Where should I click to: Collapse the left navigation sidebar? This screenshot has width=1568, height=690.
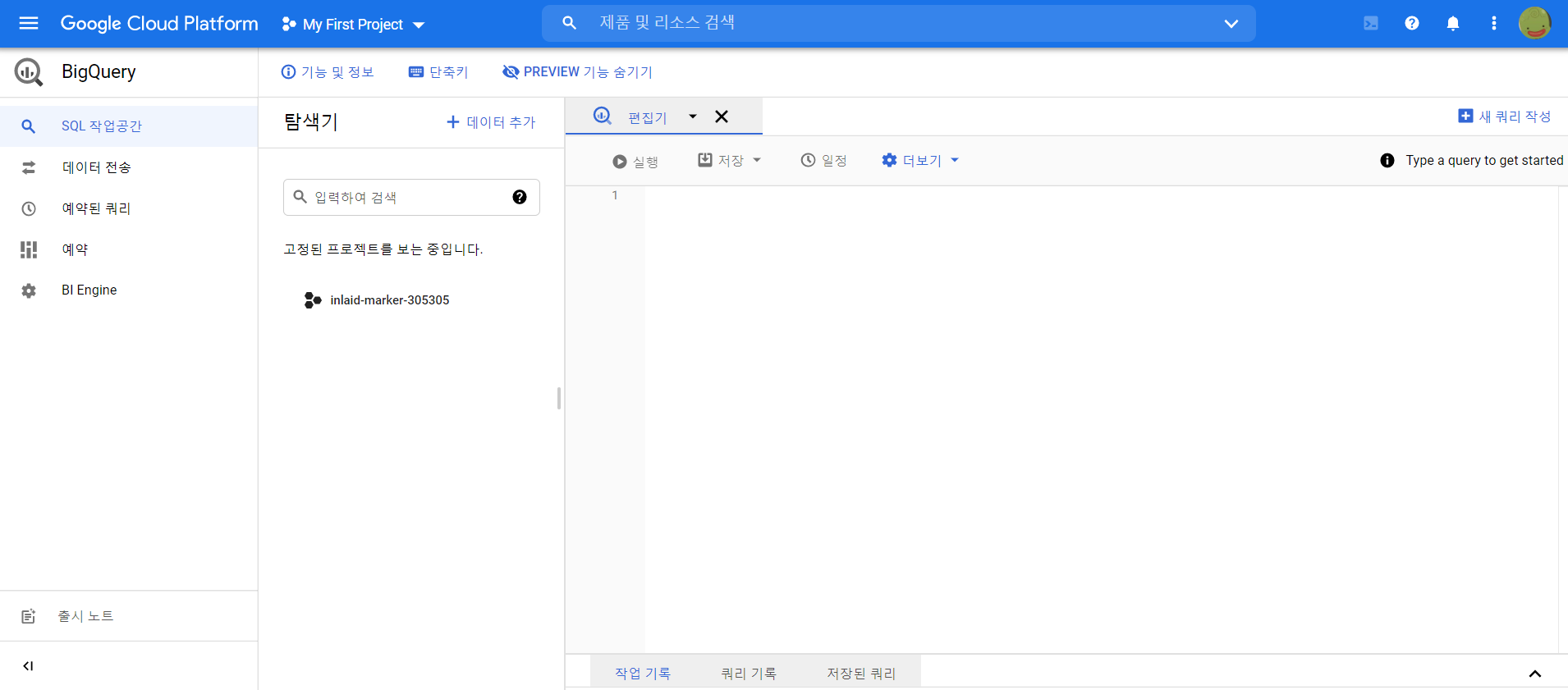tap(28, 666)
